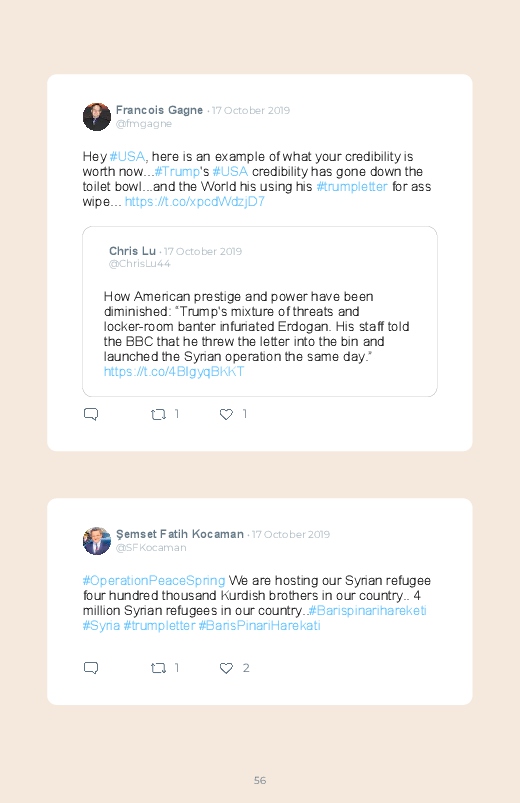
Task: Select the #Trump hashtag
Action: tap(177, 172)
